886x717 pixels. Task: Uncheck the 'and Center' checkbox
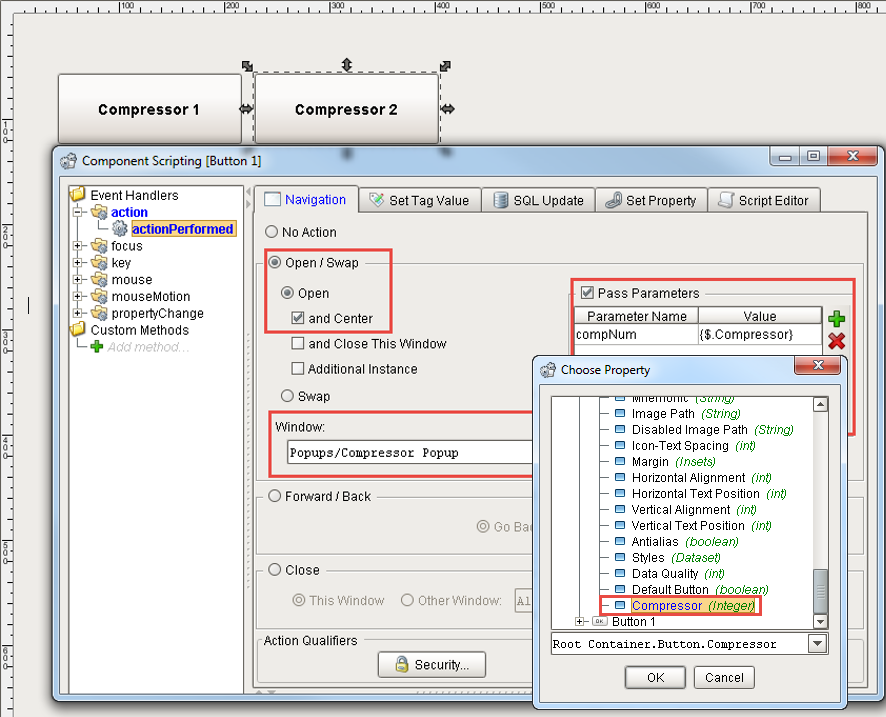click(296, 316)
